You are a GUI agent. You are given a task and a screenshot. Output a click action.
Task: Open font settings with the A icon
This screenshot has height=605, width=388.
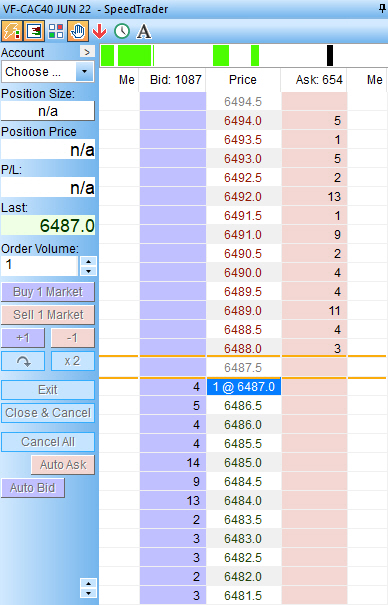pos(144,31)
